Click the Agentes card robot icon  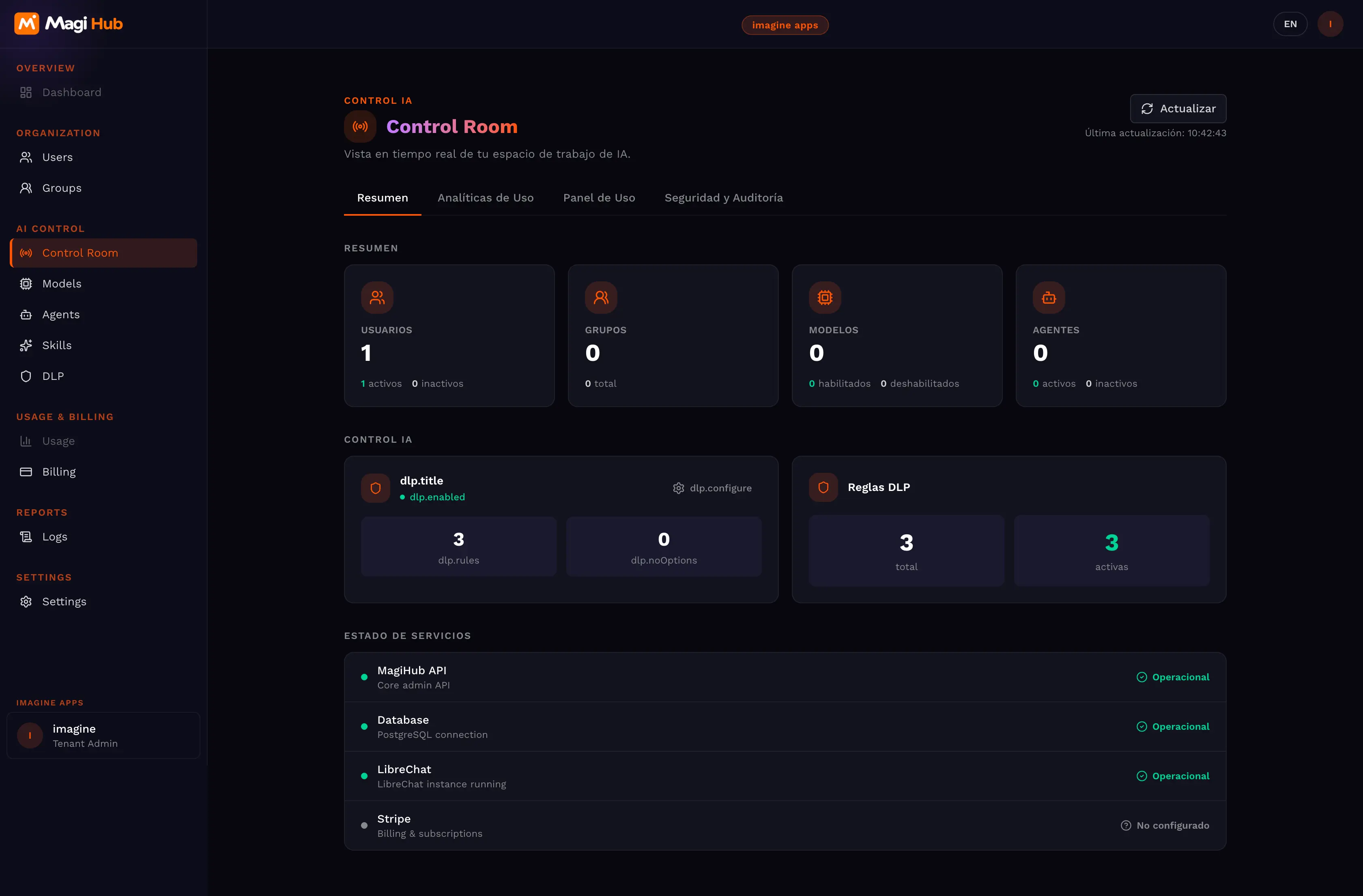click(1049, 297)
